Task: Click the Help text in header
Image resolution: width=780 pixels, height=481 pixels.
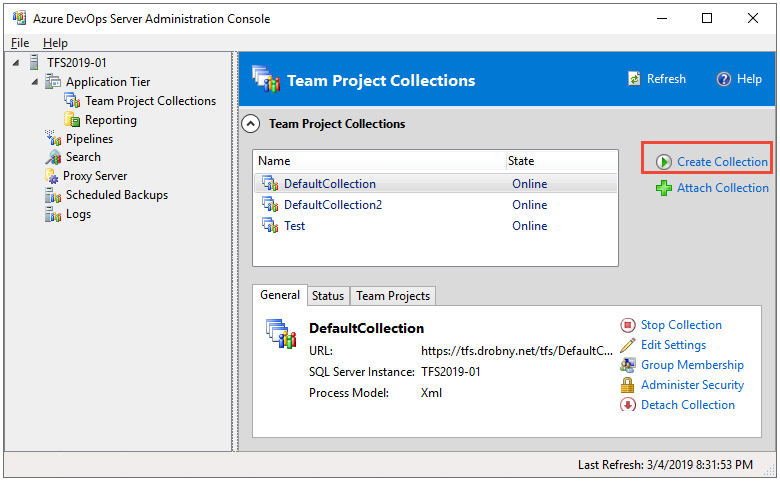Action: 749,79
